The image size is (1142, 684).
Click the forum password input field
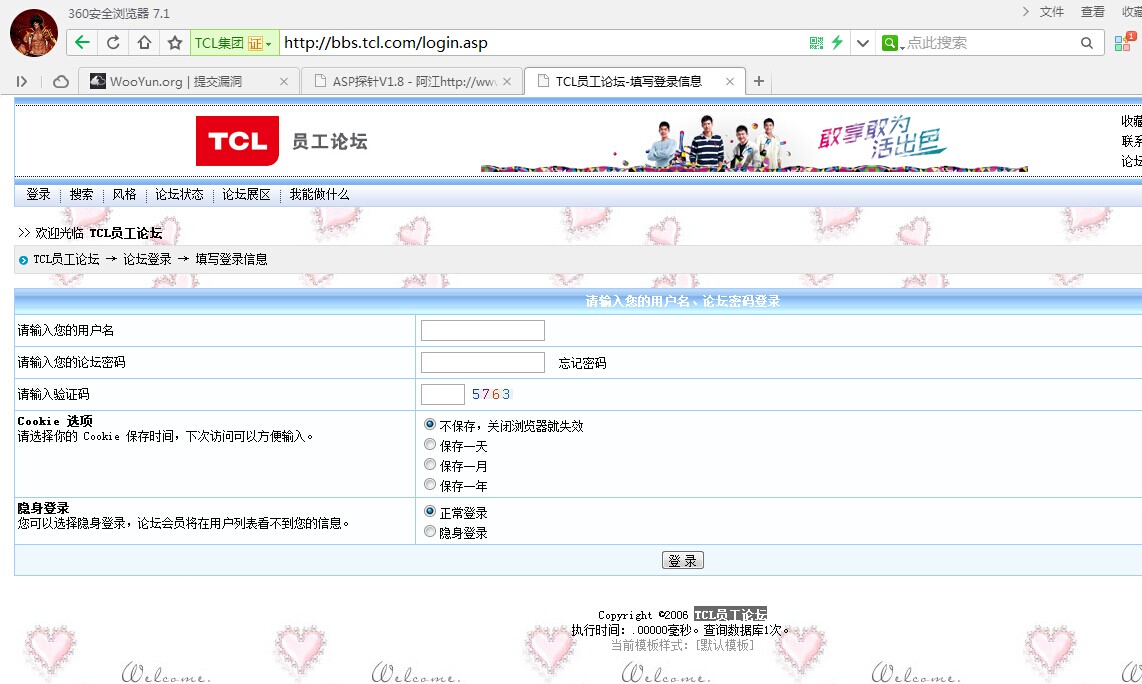pos(483,362)
